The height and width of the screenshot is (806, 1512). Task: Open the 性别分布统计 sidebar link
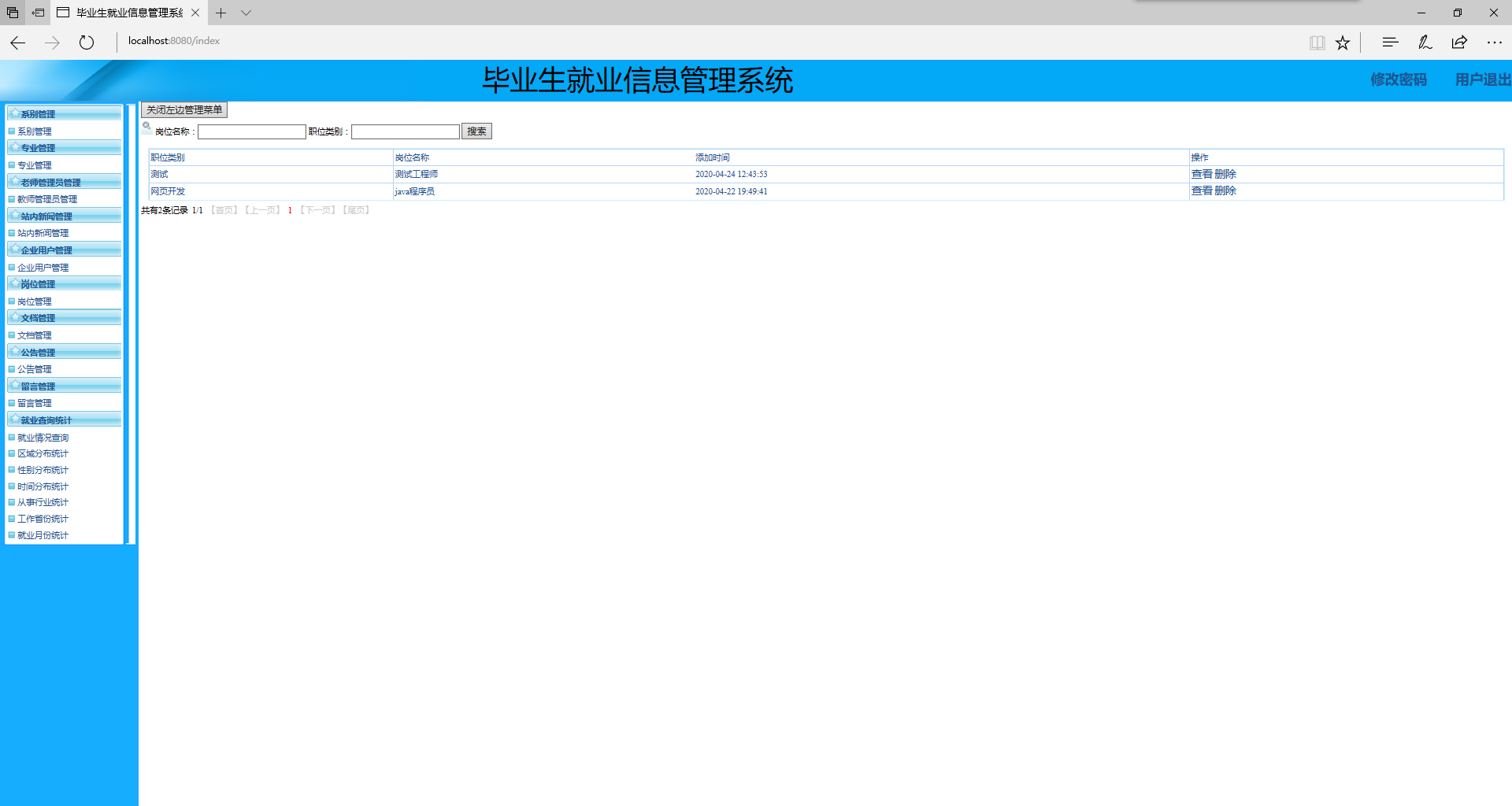coord(43,470)
